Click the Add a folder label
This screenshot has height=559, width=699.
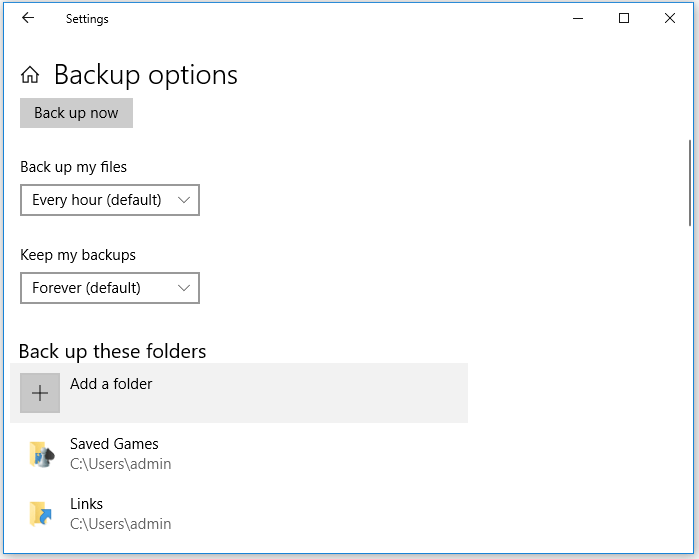111,384
